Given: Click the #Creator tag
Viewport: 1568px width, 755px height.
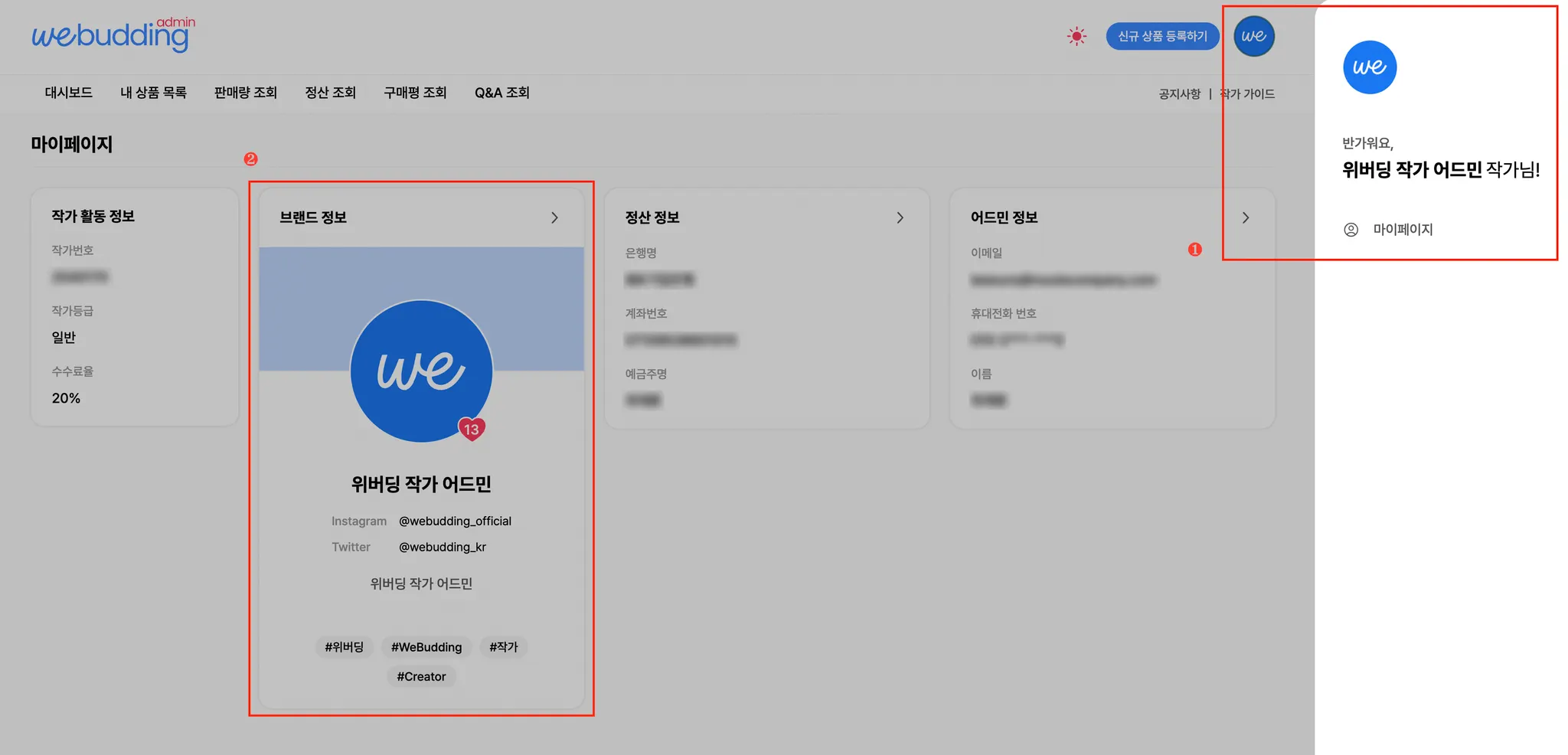Looking at the screenshot, I should [x=421, y=677].
